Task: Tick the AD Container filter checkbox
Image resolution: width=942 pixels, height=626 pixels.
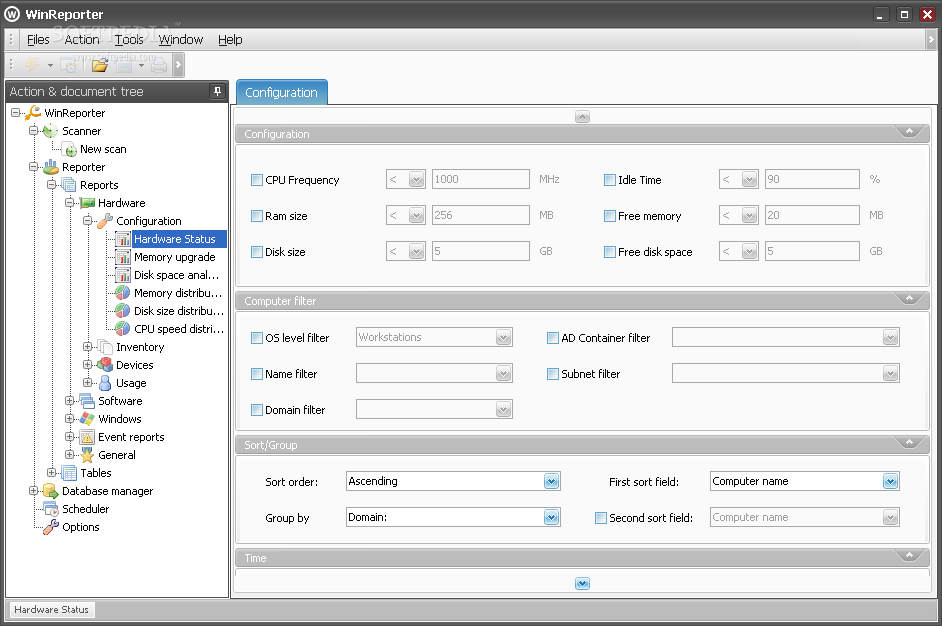Action: [553, 338]
